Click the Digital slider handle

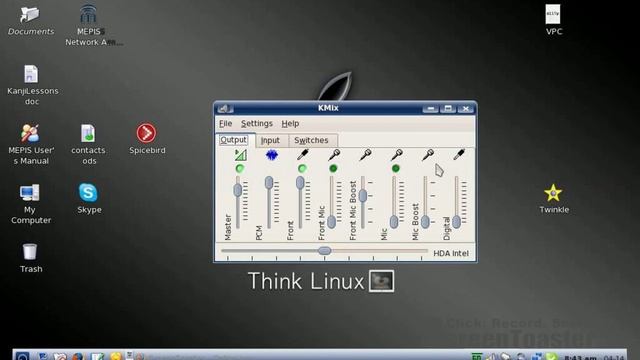coord(456,222)
